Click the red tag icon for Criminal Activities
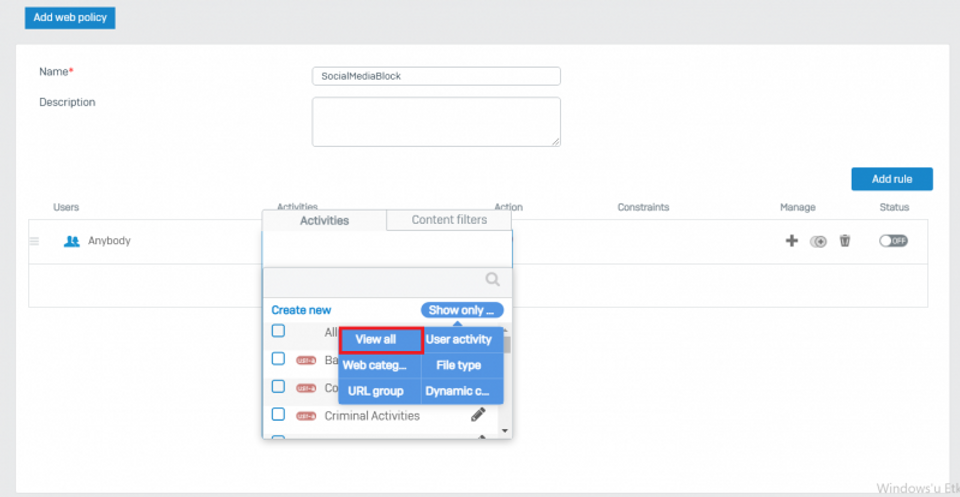 306,415
